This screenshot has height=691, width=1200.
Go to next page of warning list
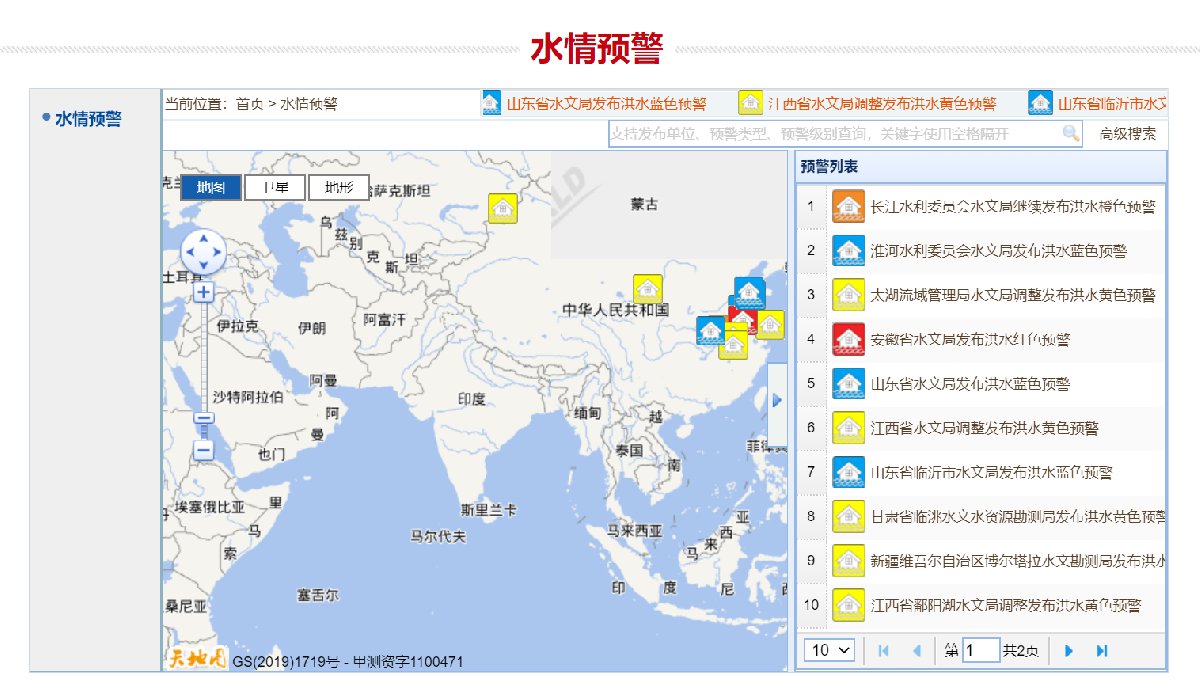click(1069, 651)
